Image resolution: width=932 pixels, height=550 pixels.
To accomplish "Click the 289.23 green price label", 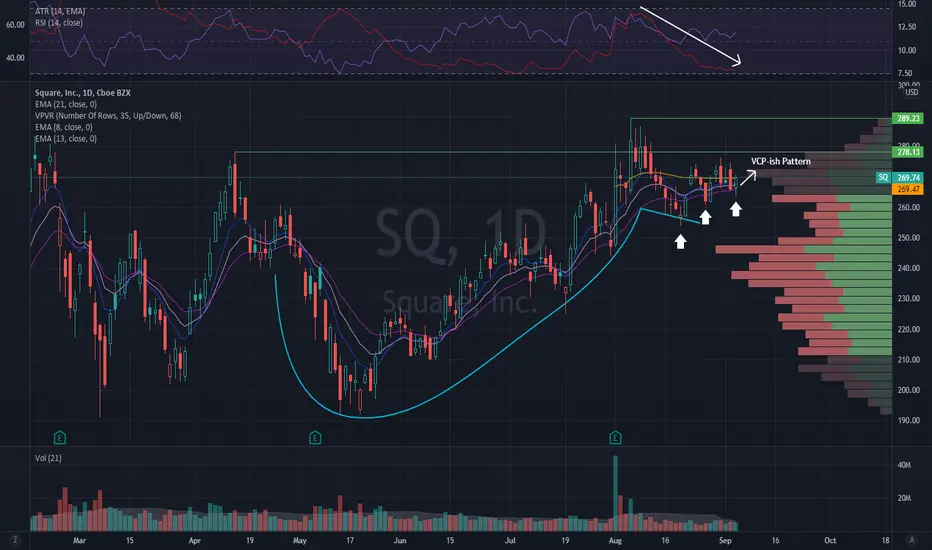I will pyautogui.click(x=908, y=118).
